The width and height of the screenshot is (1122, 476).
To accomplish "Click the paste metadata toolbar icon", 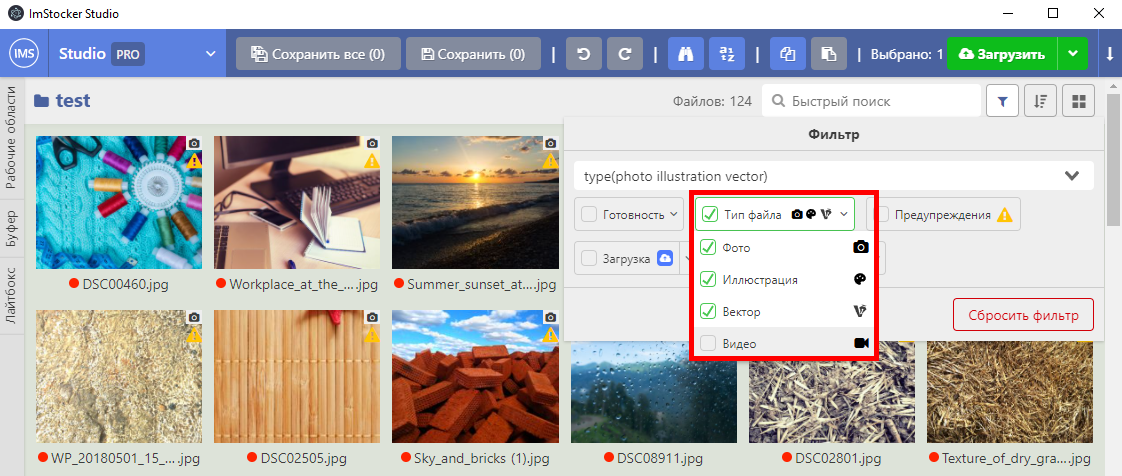I will pos(829,54).
